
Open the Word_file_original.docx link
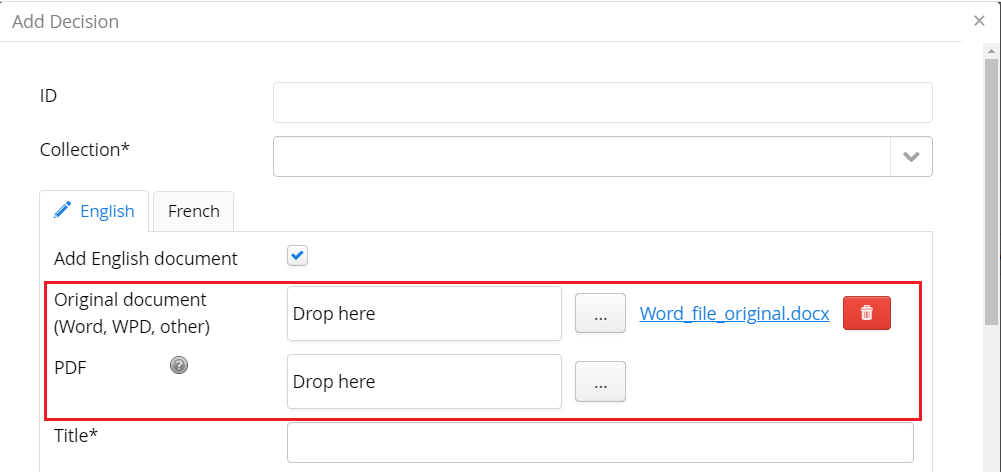coord(734,313)
